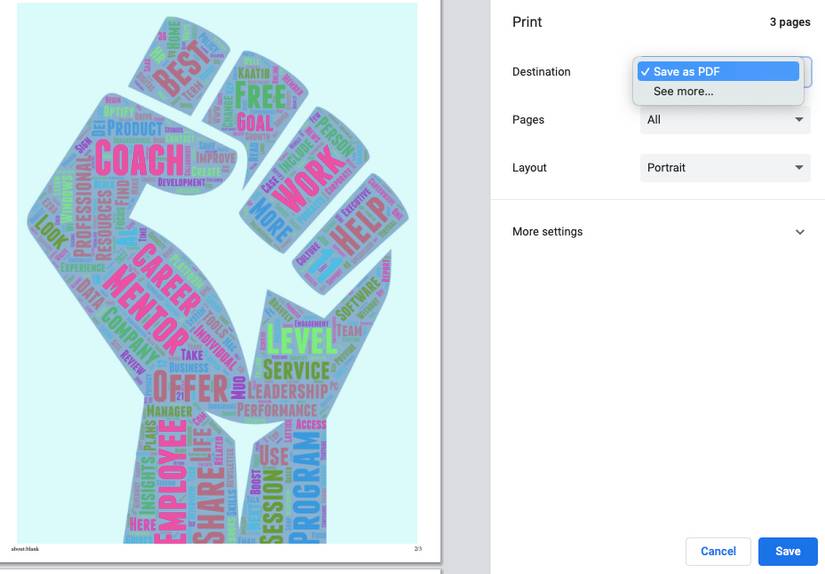This screenshot has height=574, width=825.
Task: Click the Pages label
Action: click(528, 120)
